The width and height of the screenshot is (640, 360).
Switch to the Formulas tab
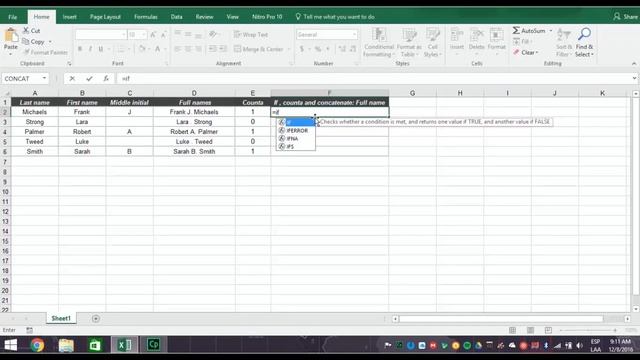coord(146,17)
